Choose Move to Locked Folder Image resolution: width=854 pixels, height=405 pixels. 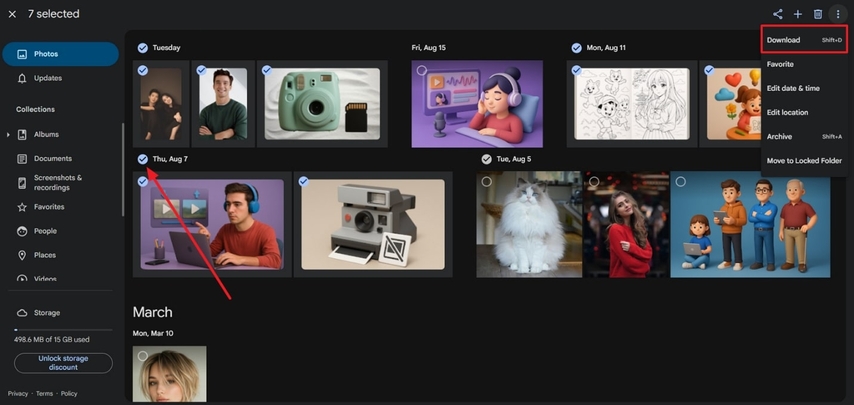(804, 160)
